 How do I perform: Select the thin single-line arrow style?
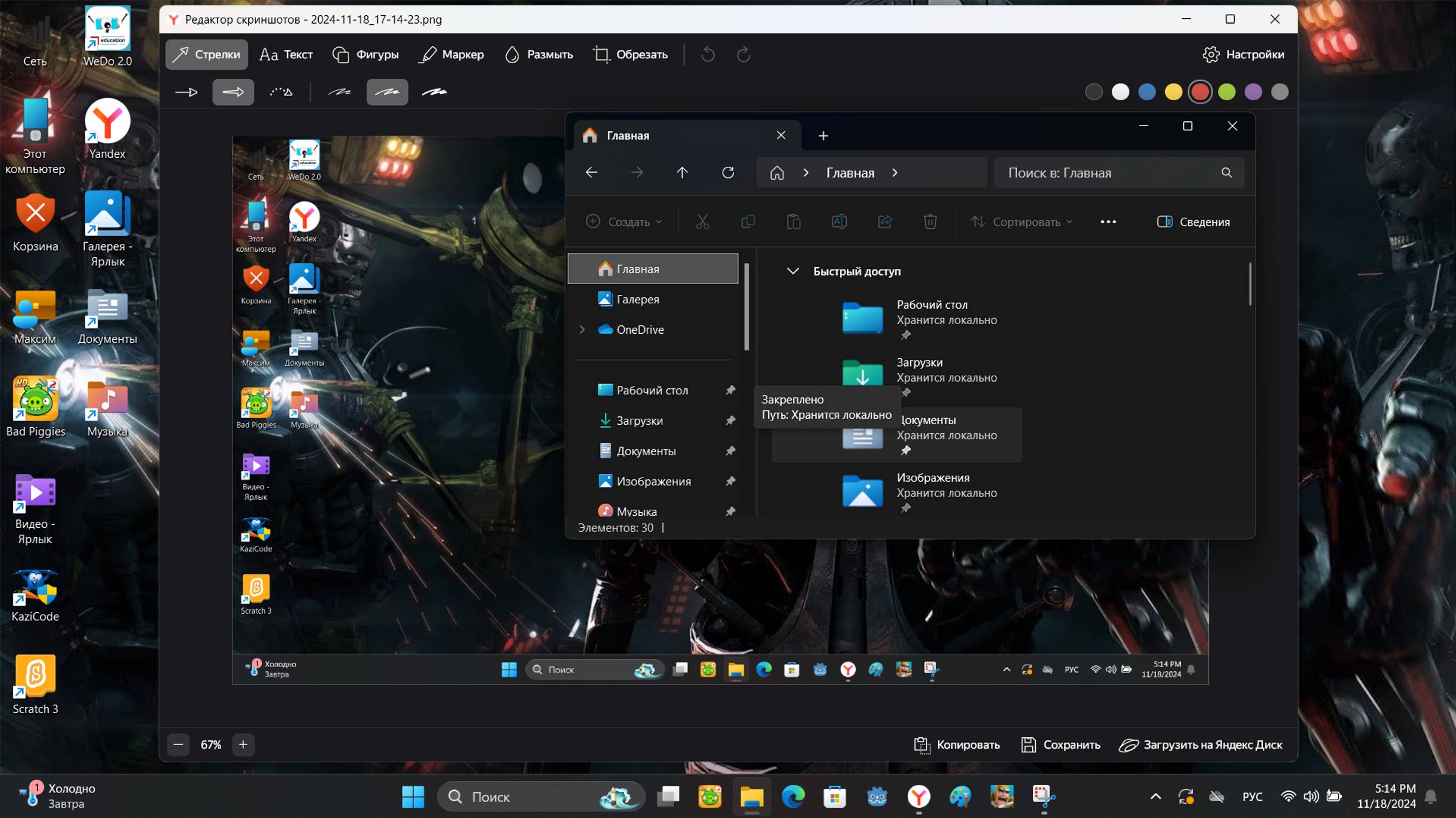(186, 92)
